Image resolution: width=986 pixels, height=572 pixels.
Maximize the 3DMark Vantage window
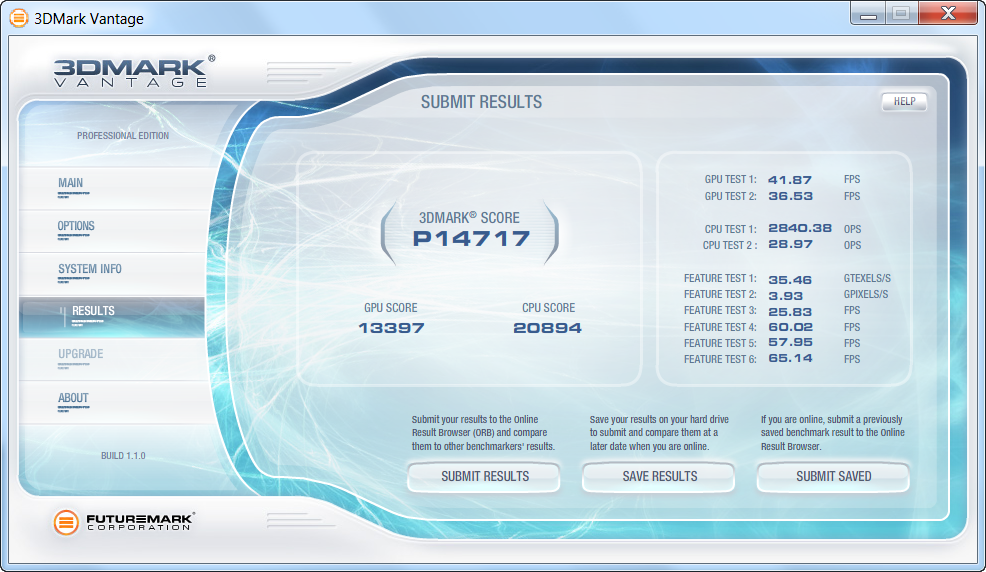coord(902,13)
